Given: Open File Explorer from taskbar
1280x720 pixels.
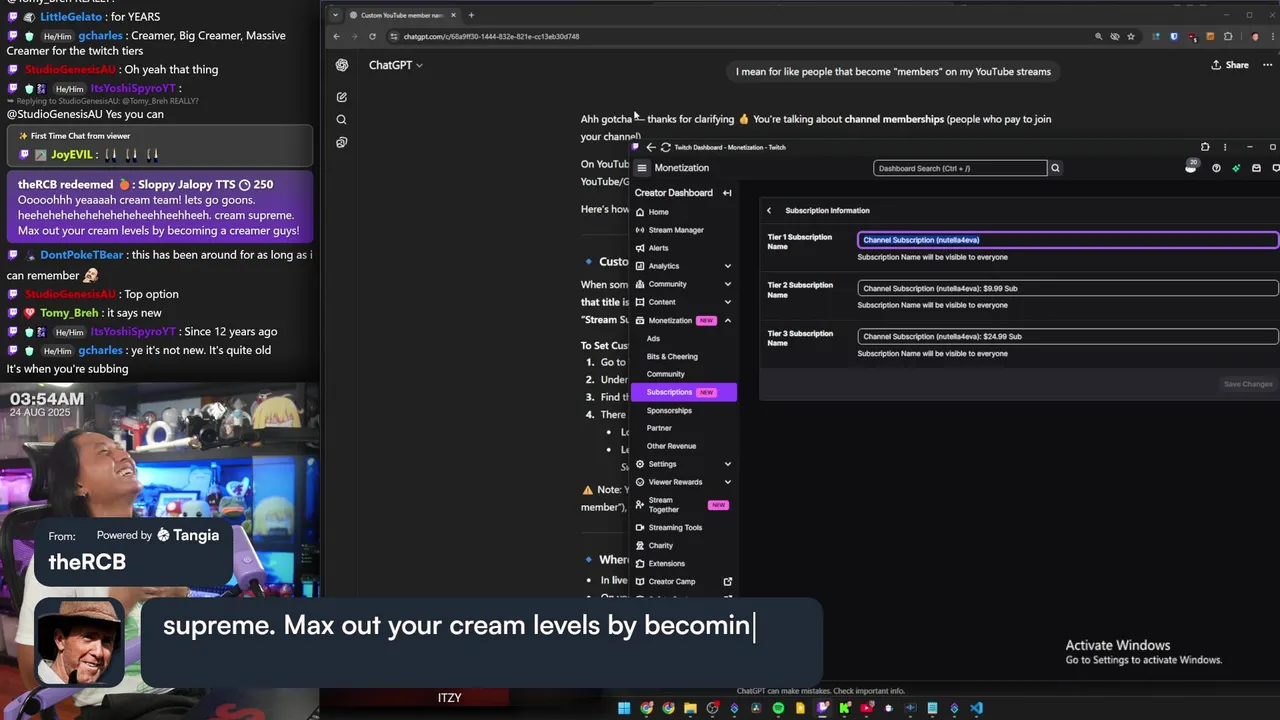Looking at the screenshot, I should point(690,708).
